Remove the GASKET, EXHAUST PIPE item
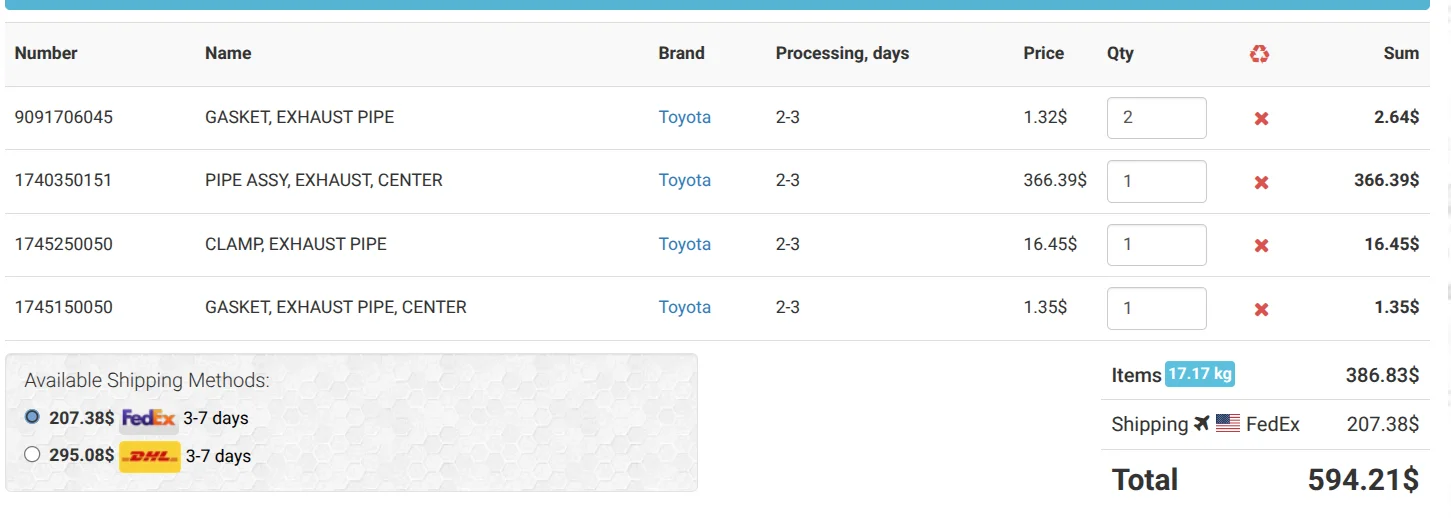The image size is (1451, 518). pos(1261,118)
